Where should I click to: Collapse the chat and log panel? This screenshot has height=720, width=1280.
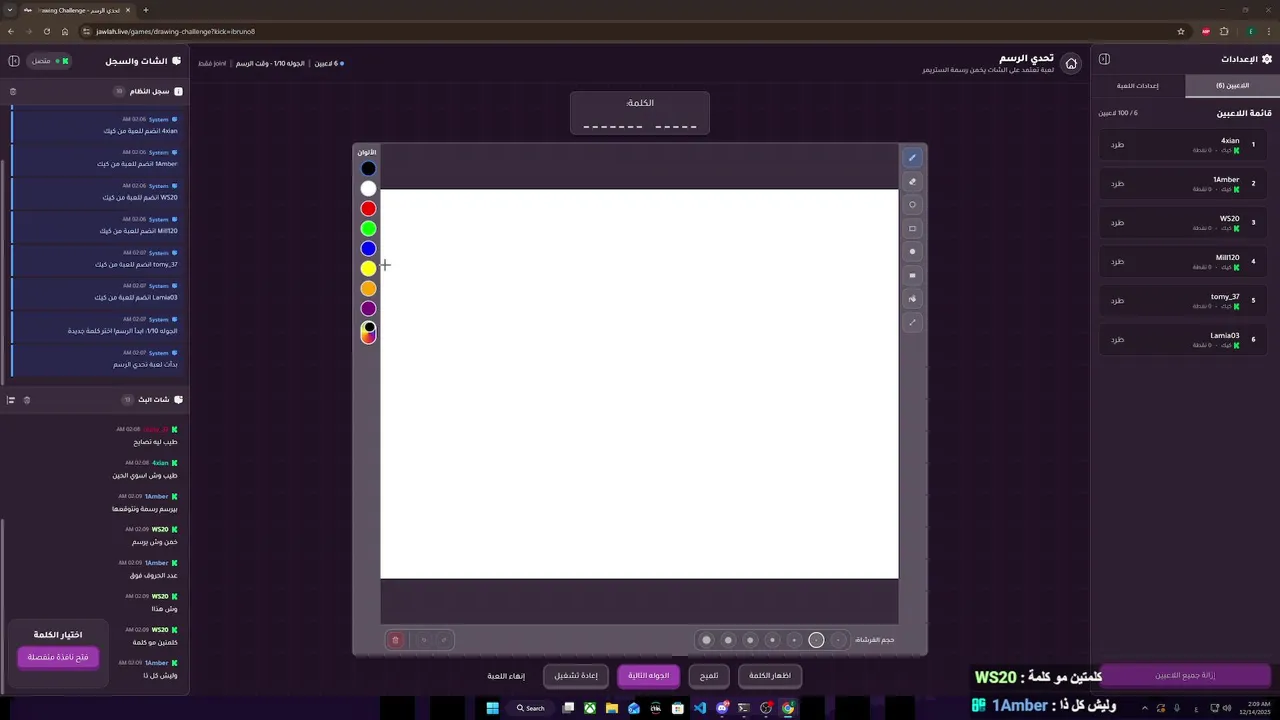click(x=14, y=61)
